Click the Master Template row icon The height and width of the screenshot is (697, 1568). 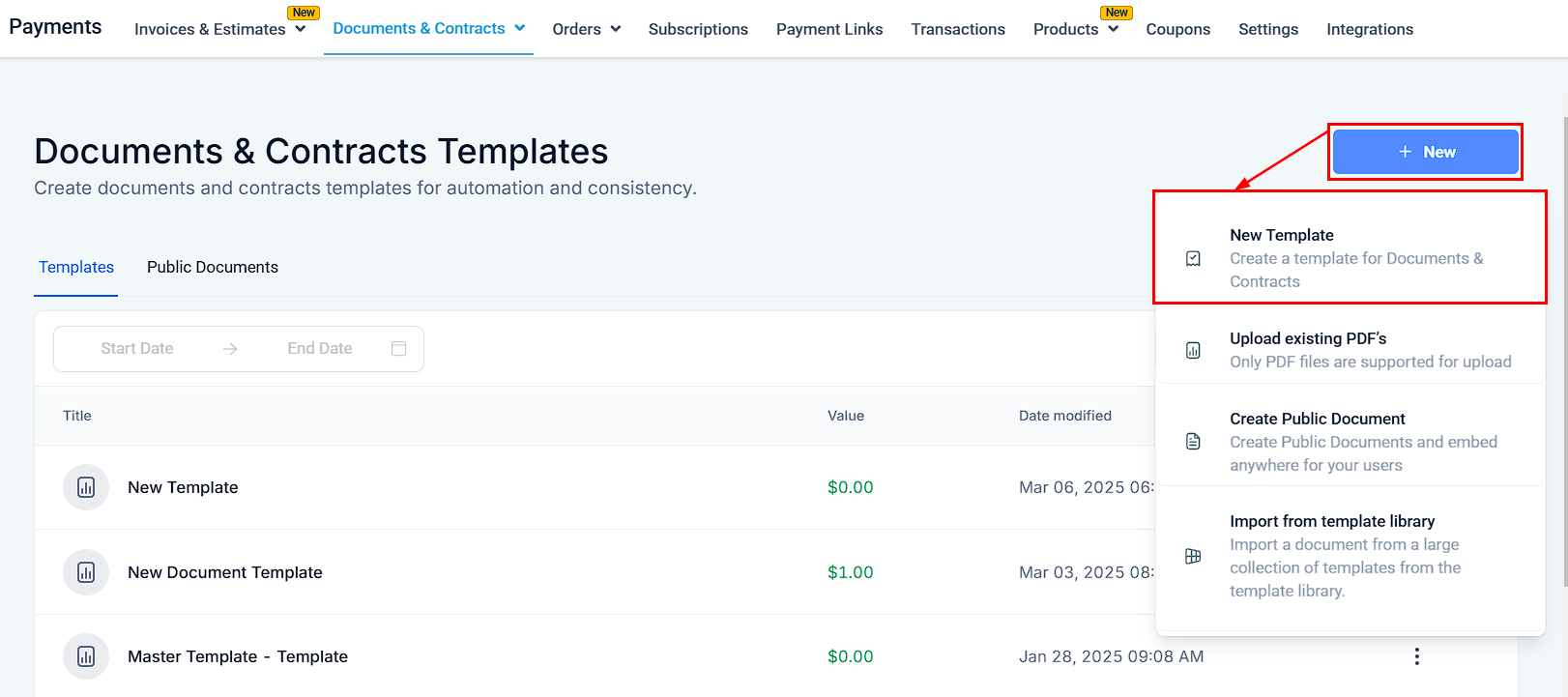86,656
